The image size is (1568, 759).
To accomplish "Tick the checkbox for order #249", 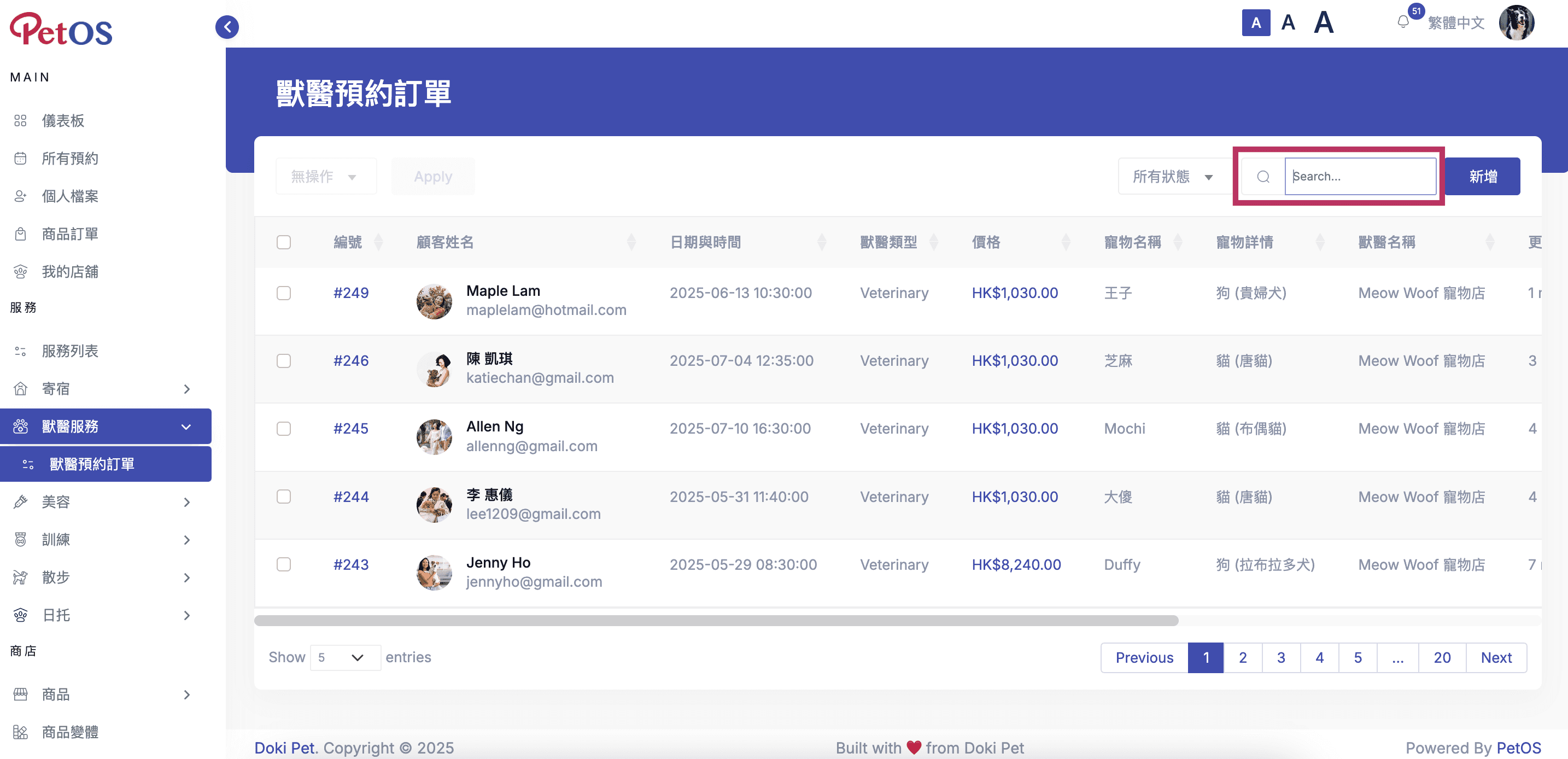I will pyautogui.click(x=284, y=294).
